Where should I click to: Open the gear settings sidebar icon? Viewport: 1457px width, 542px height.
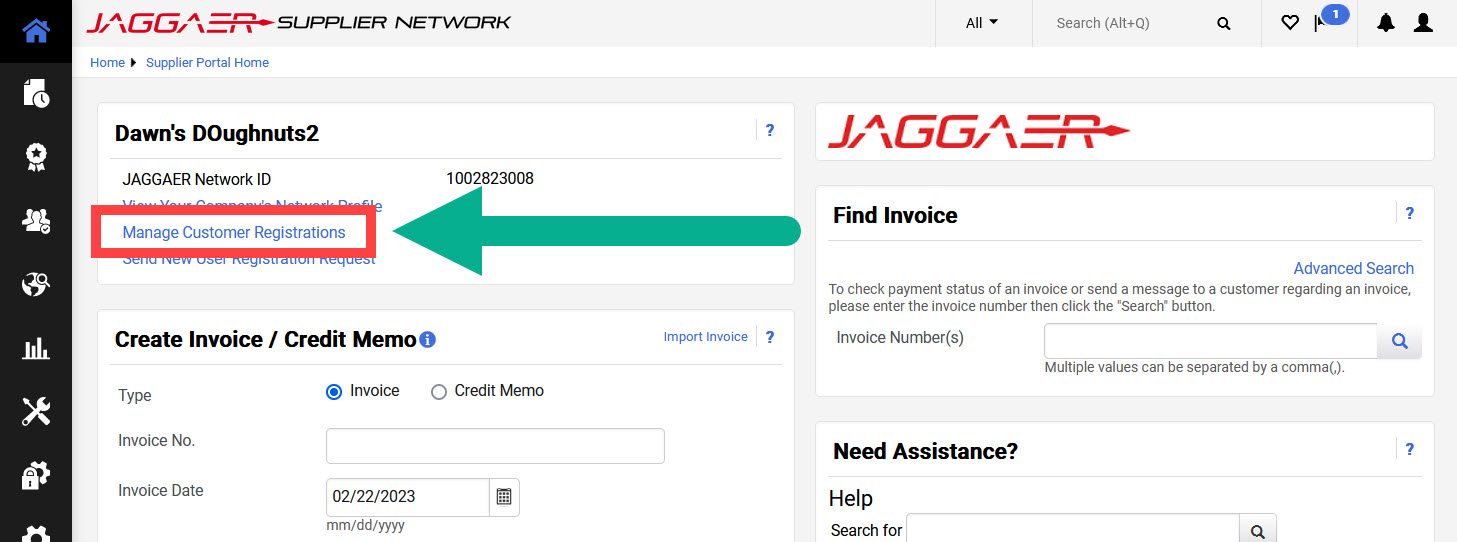click(36, 533)
